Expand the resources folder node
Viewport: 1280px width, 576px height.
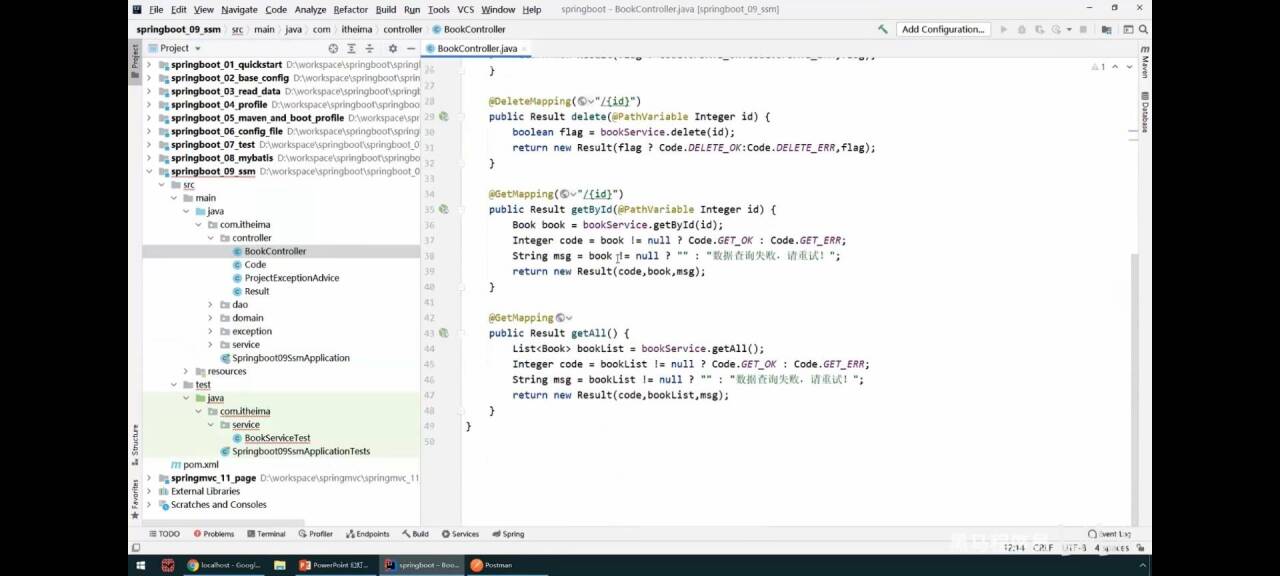(x=186, y=372)
